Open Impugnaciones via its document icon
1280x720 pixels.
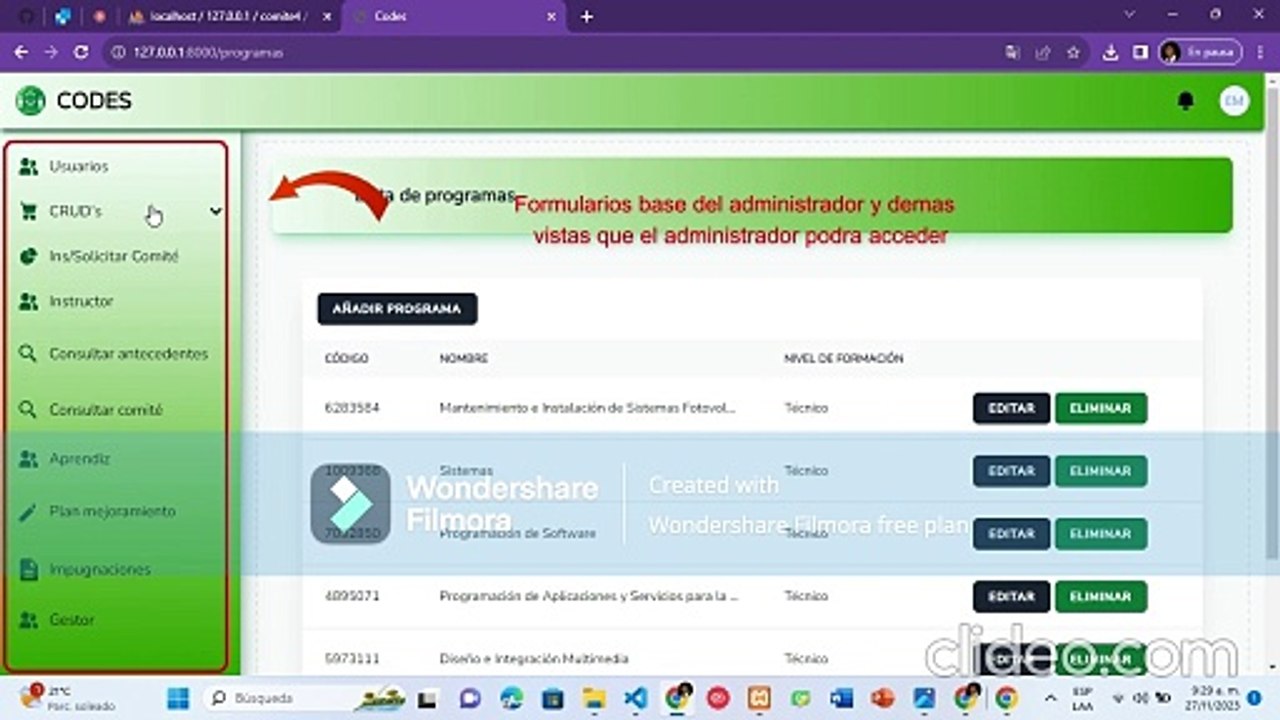(x=28, y=570)
